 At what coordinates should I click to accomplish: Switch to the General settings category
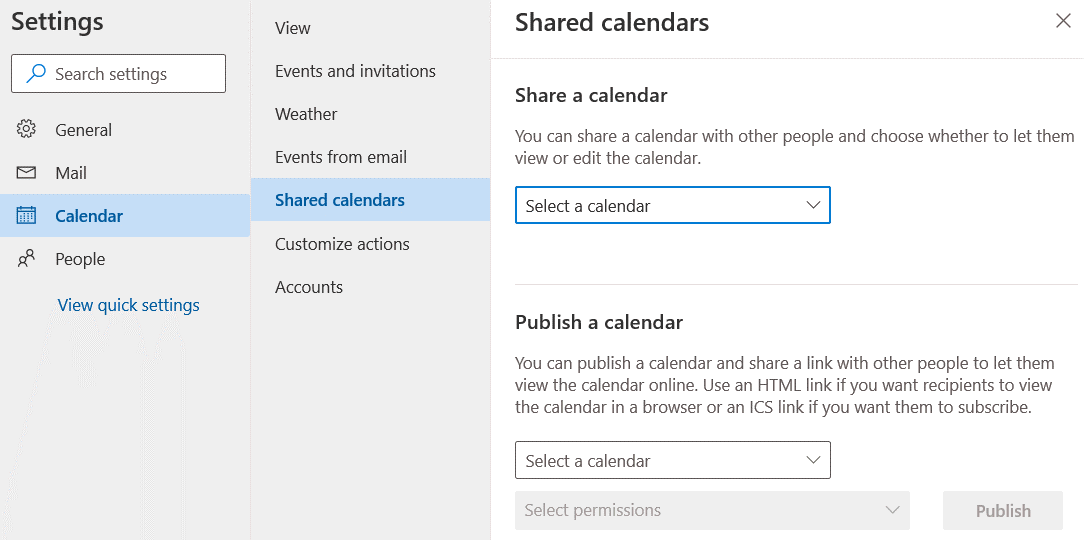point(83,130)
